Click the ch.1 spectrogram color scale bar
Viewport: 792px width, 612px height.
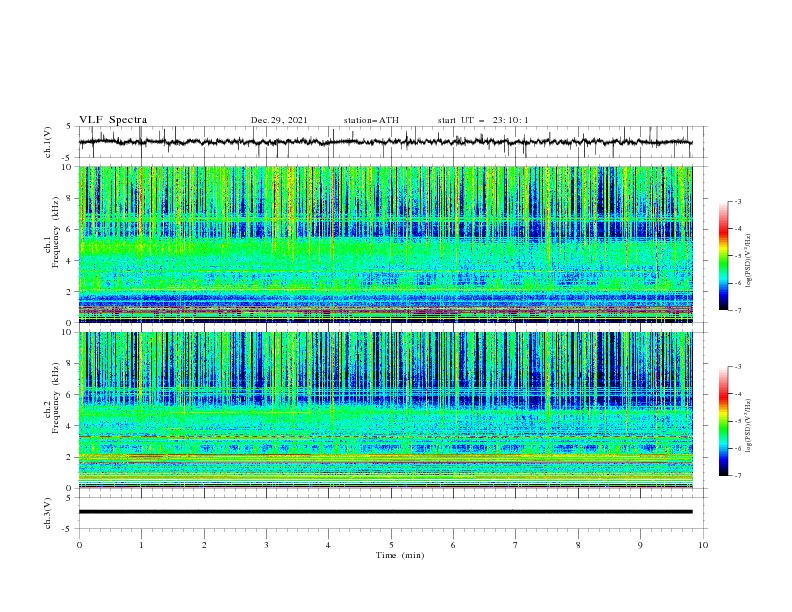(x=723, y=256)
